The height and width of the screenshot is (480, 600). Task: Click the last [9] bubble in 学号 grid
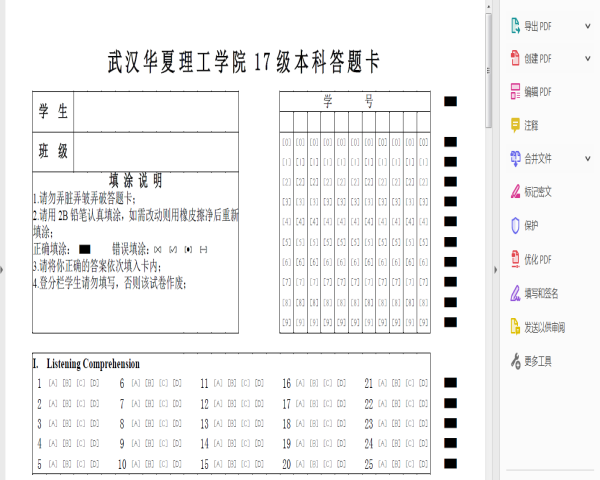click(x=423, y=322)
